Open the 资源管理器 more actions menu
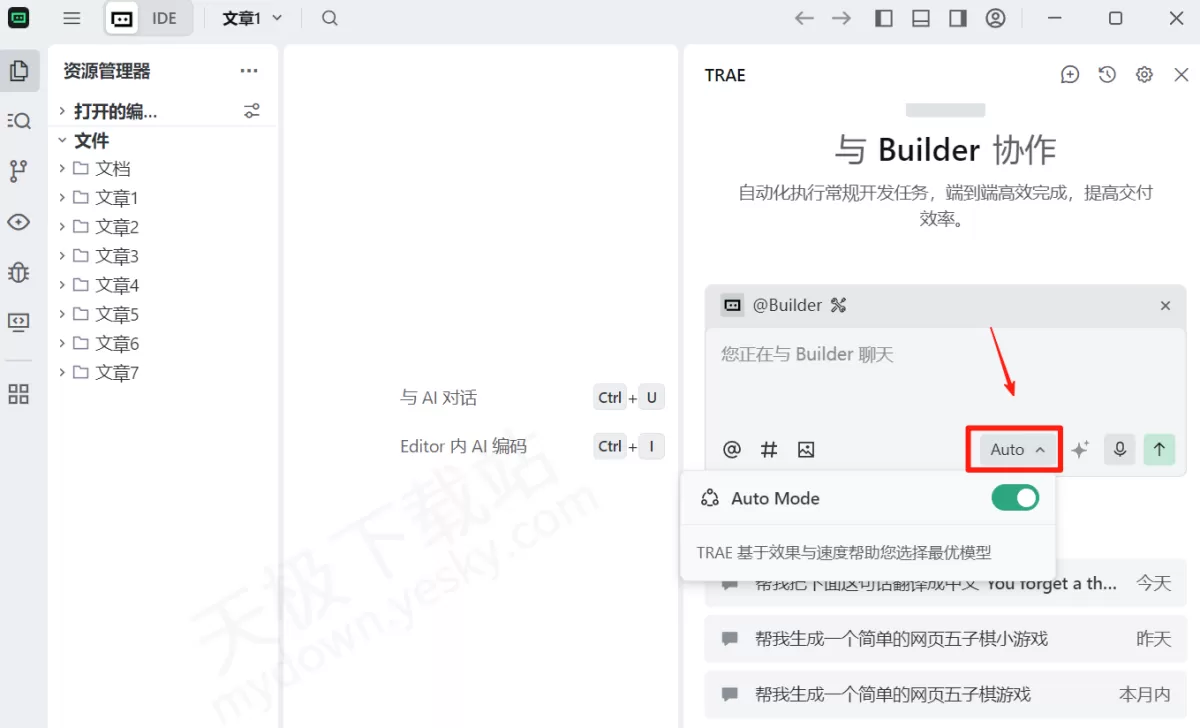Image resolution: width=1200 pixels, height=728 pixels. [249, 71]
